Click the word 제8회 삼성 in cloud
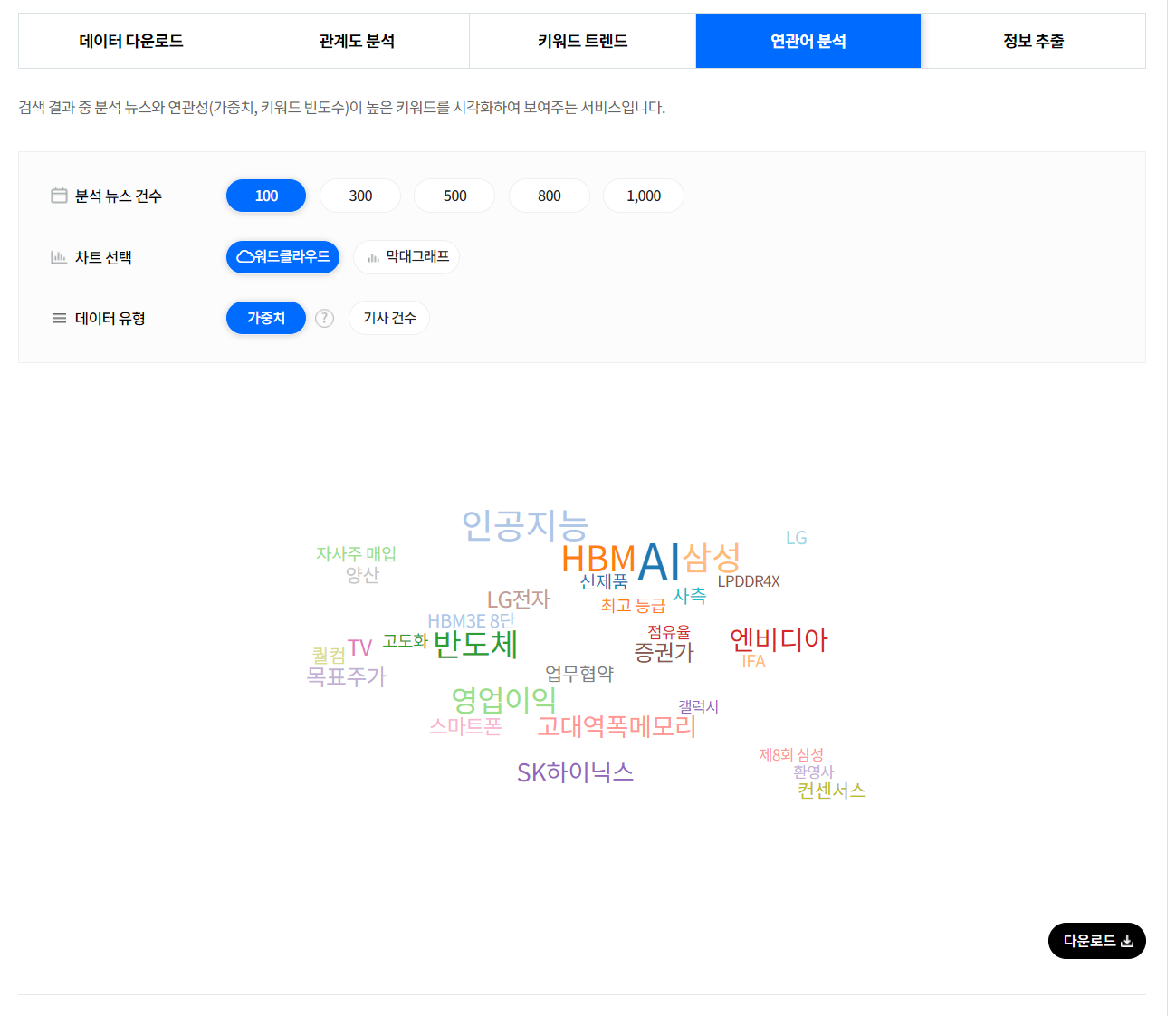 click(x=791, y=754)
